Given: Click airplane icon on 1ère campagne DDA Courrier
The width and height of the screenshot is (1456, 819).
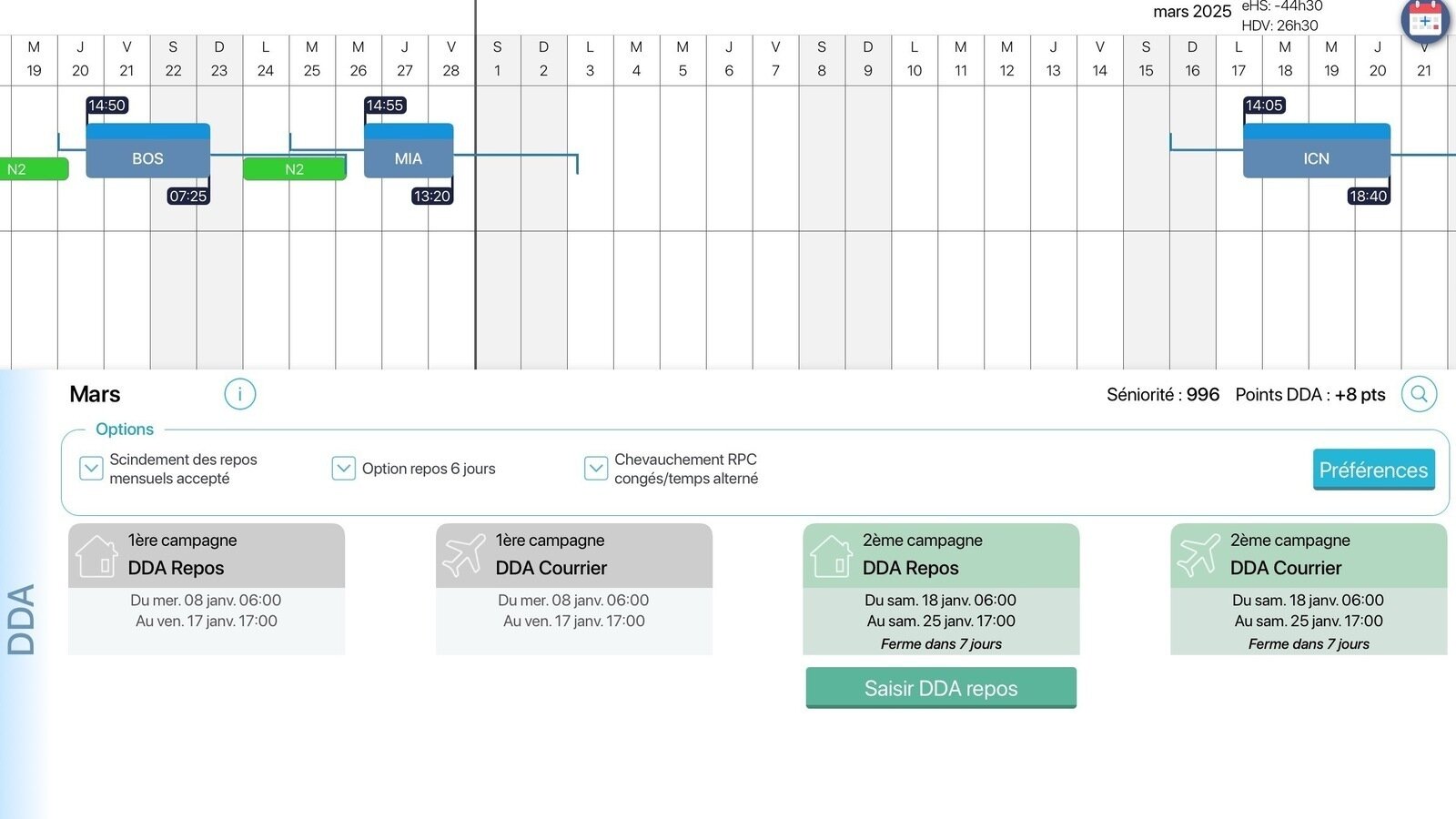Looking at the screenshot, I should click(464, 555).
